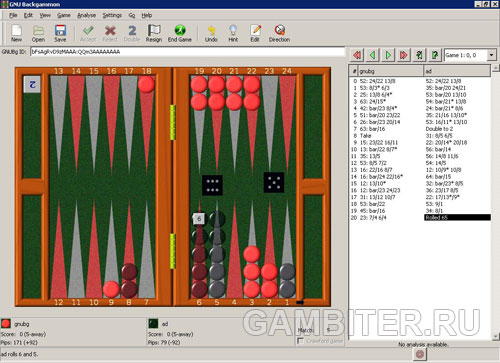
Task: Undo the last move with Undo icon
Action: [211, 33]
